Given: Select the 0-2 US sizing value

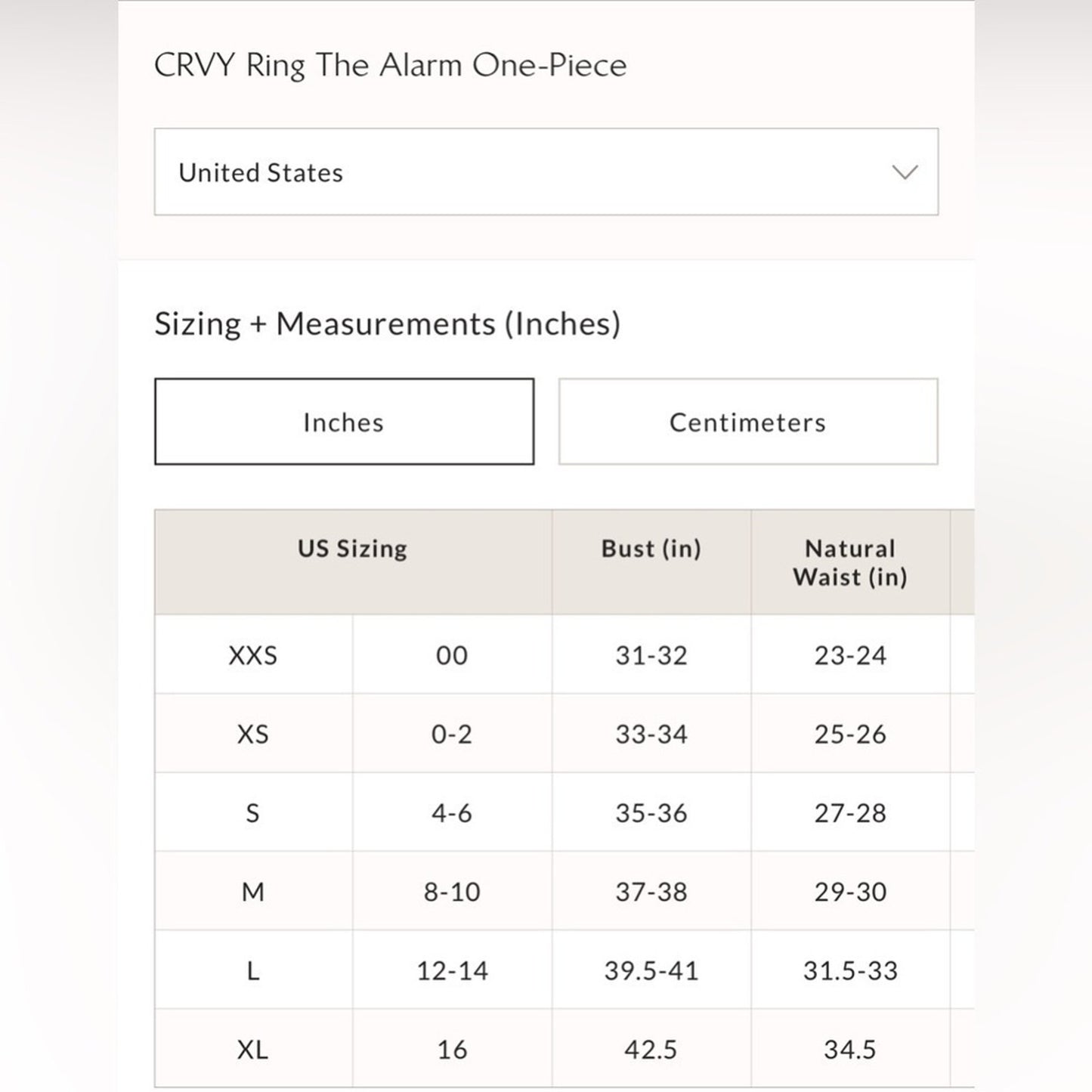Looking at the screenshot, I should coord(451,734).
